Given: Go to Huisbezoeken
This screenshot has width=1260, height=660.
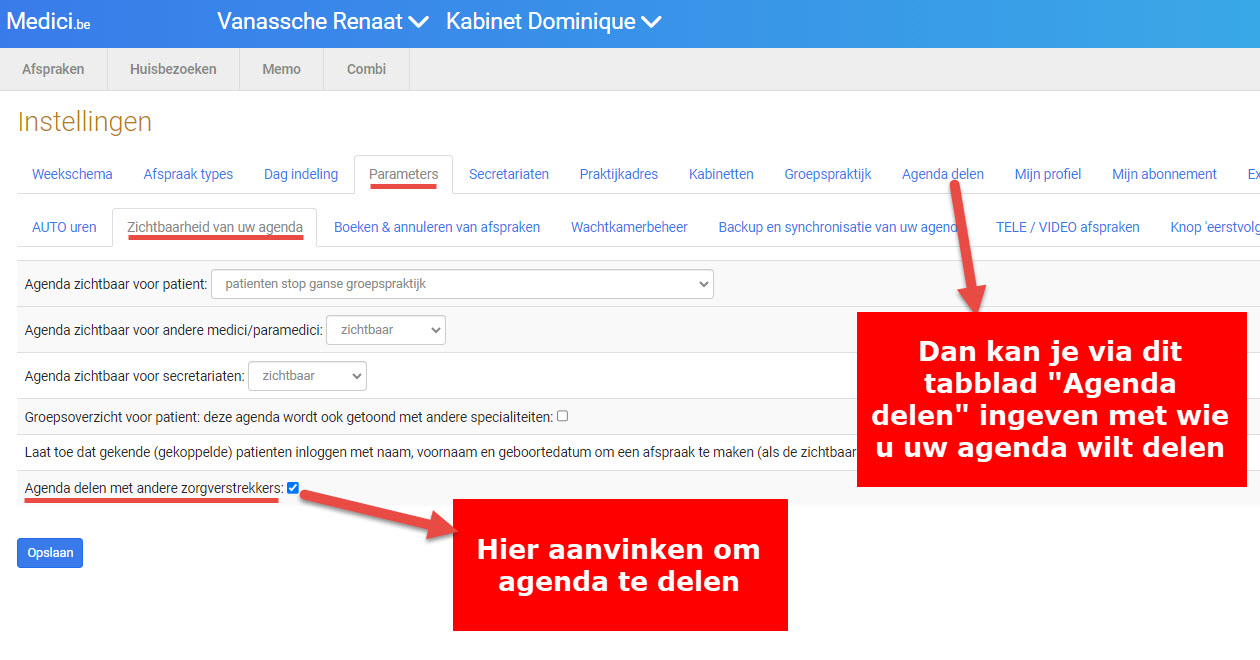Looking at the screenshot, I should tap(173, 69).
